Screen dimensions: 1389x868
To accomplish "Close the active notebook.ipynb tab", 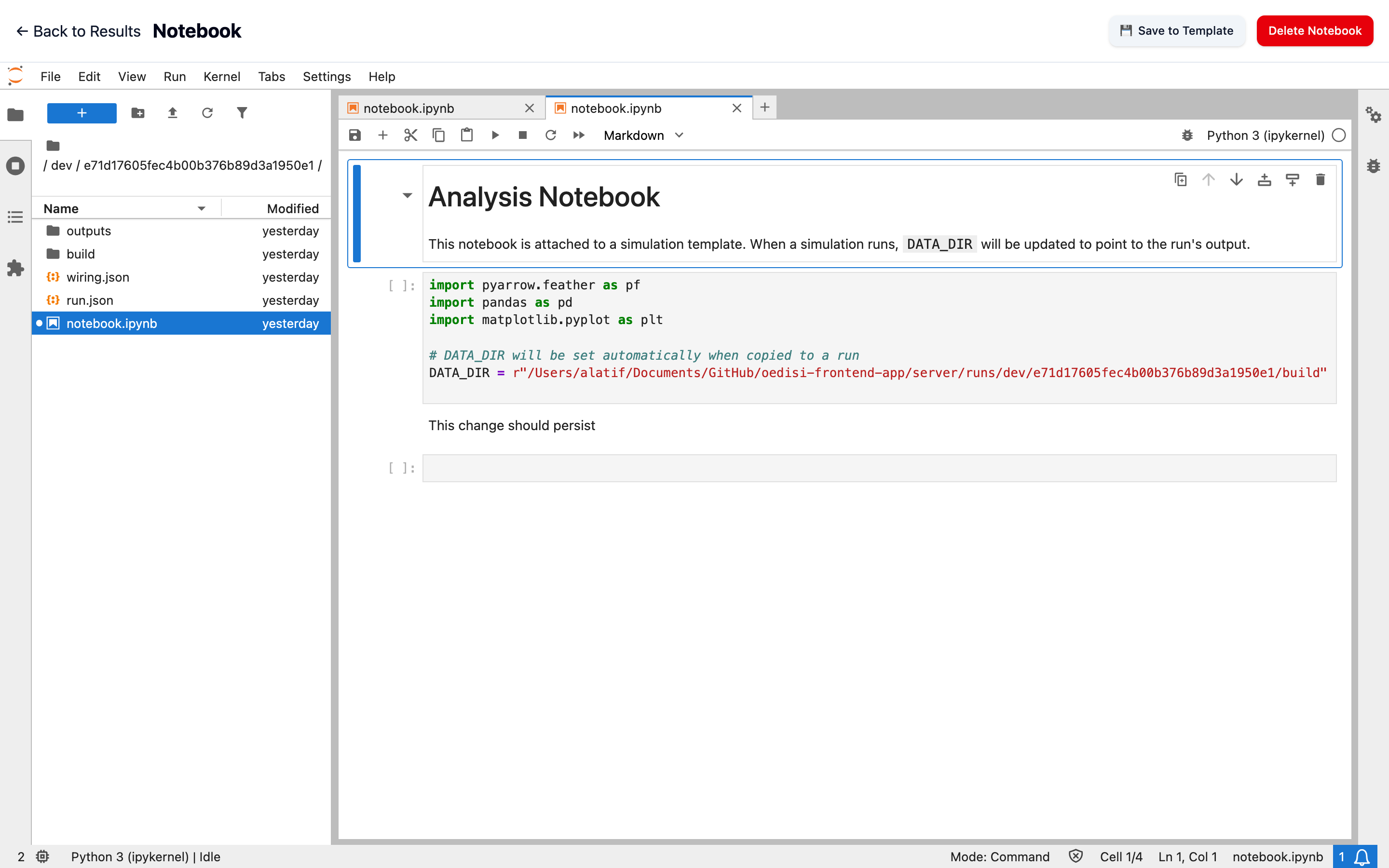I will click(737, 108).
